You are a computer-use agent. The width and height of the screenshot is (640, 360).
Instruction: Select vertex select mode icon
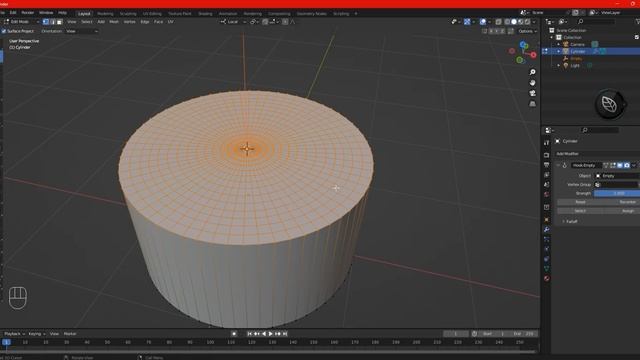pos(46,22)
